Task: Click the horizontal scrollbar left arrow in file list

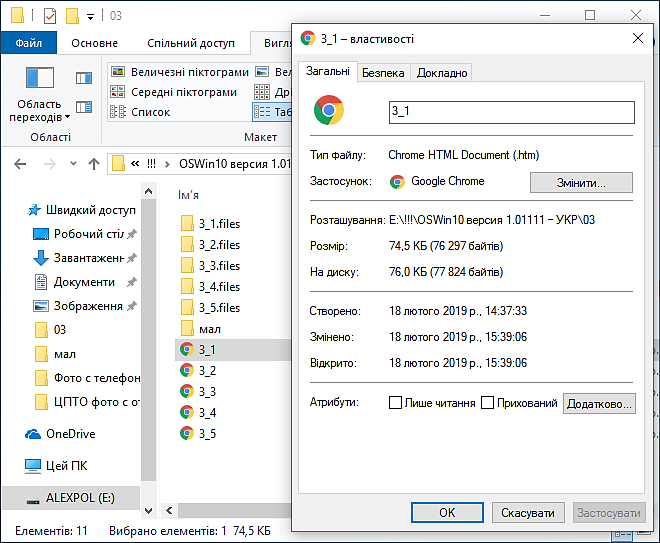Action: pyautogui.click(x=169, y=511)
